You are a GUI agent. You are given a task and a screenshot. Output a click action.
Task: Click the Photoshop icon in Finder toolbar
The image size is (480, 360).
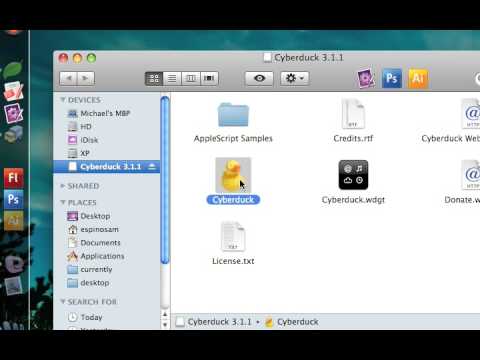[392, 78]
